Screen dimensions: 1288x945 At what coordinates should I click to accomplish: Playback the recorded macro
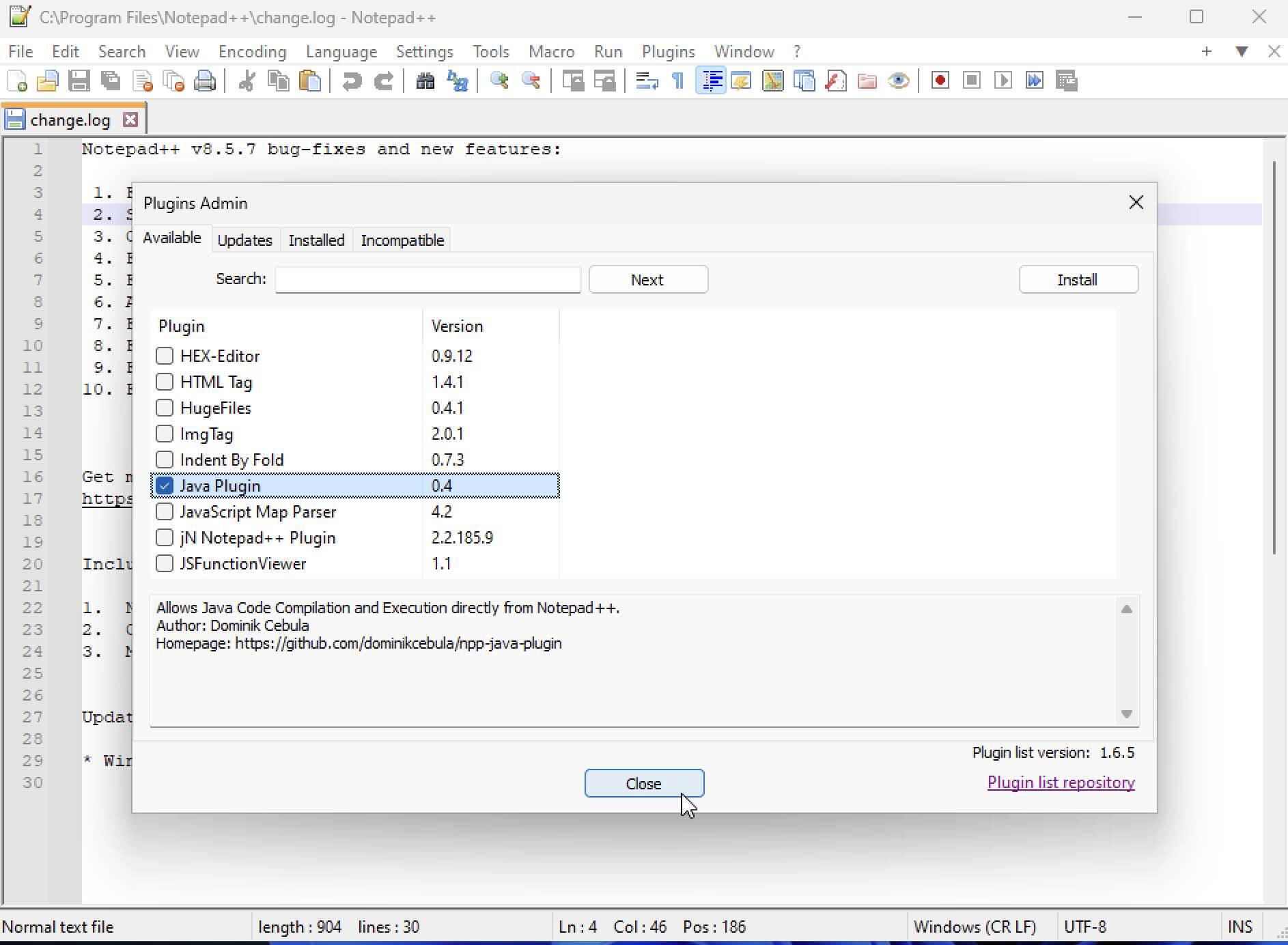coord(1003,81)
